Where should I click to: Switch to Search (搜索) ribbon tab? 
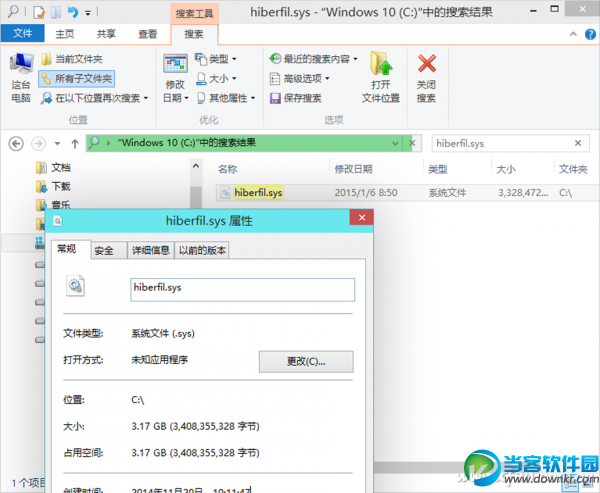pyautogui.click(x=194, y=34)
